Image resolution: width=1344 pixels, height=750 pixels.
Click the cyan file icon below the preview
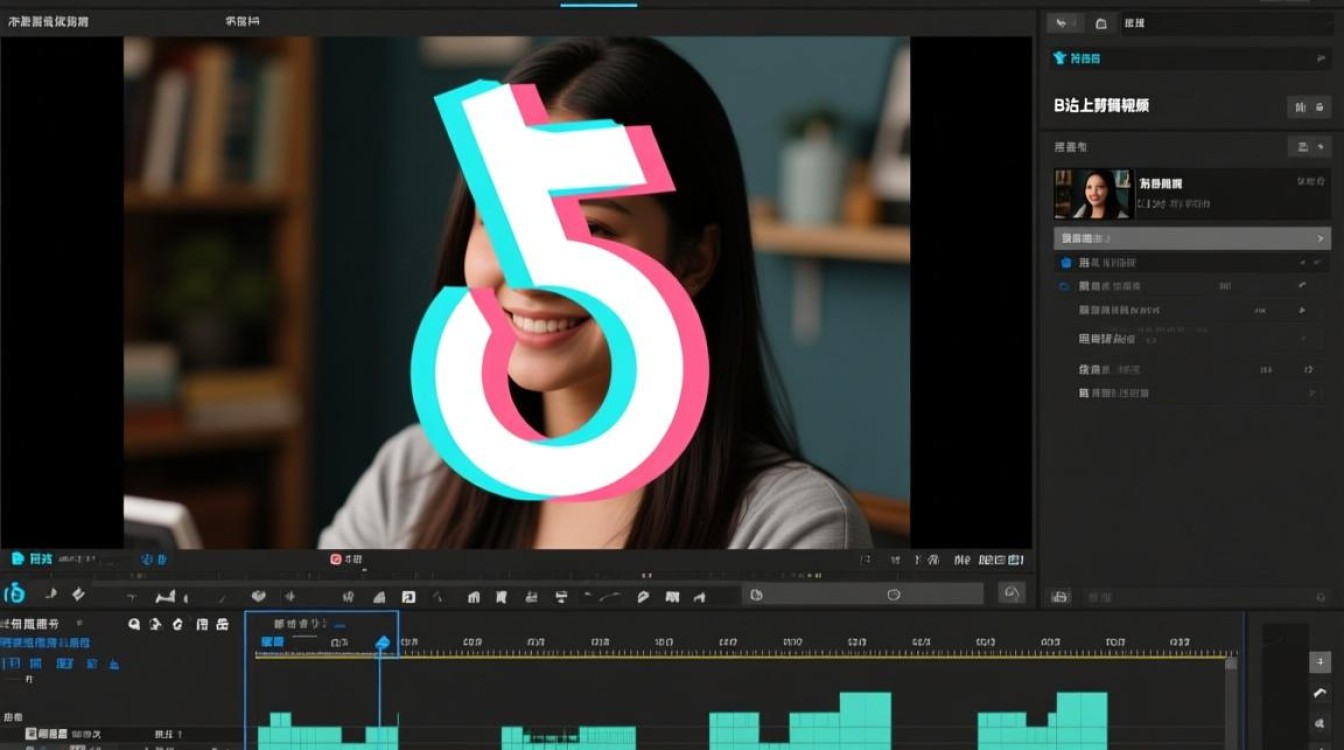pyautogui.click(x=17, y=559)
